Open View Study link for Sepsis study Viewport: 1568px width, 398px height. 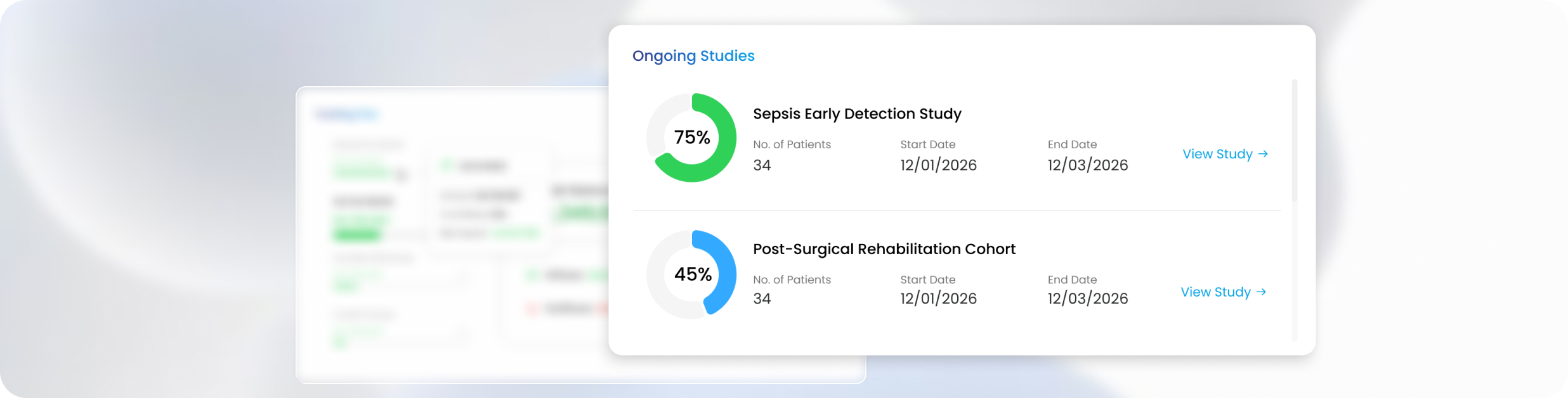click(1225, 154)
